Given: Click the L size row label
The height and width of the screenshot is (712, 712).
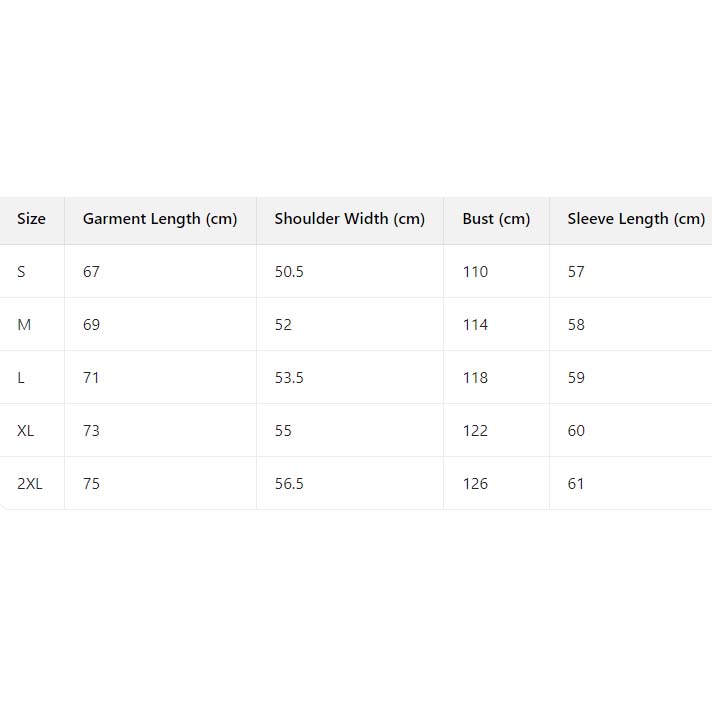Looking at the screenshot, I should tap(21, 378).
